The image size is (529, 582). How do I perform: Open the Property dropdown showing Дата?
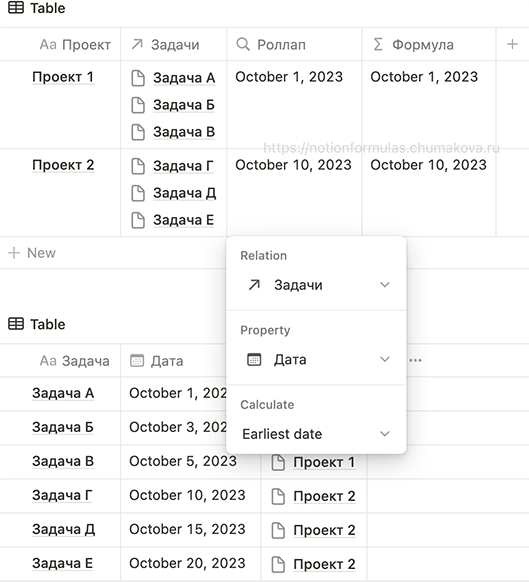tap(316, 359)
